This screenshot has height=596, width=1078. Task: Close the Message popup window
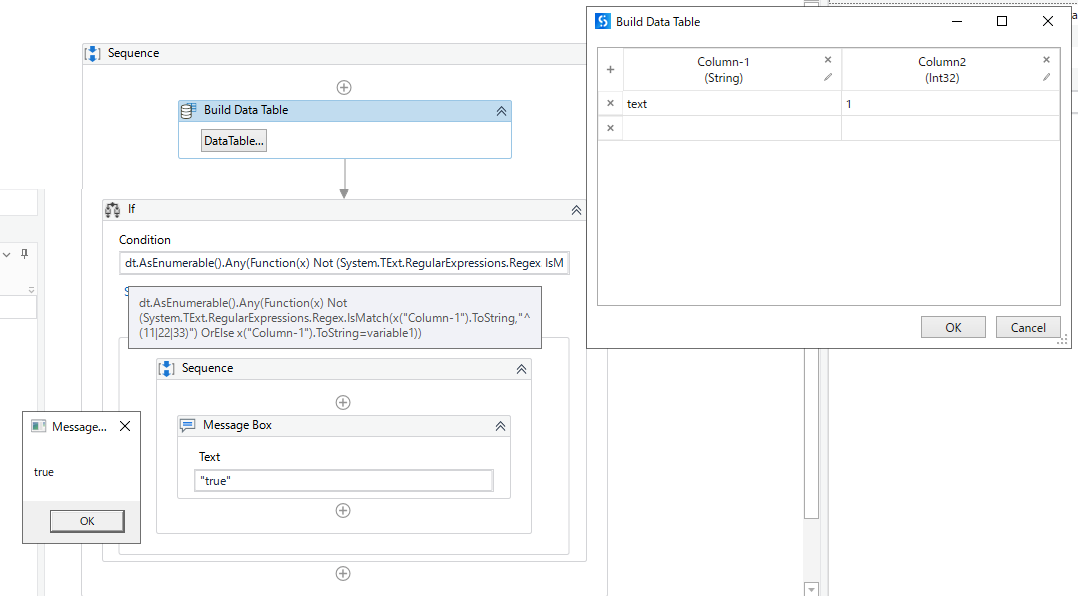click(x=125, y=426)
